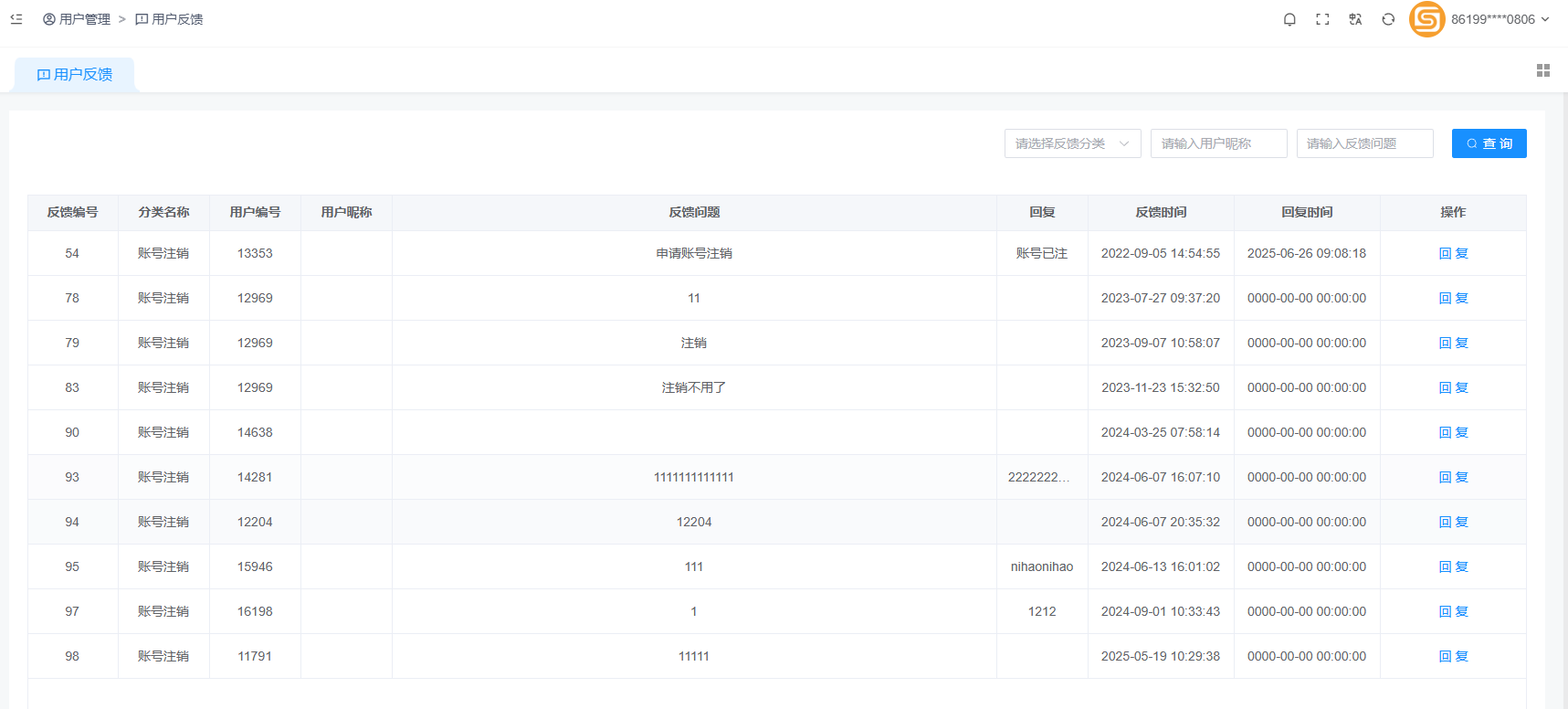Click the 用户反馈 breadcrumb item
This screenshot has width=1568, height=709.
(x=170, y=19)
